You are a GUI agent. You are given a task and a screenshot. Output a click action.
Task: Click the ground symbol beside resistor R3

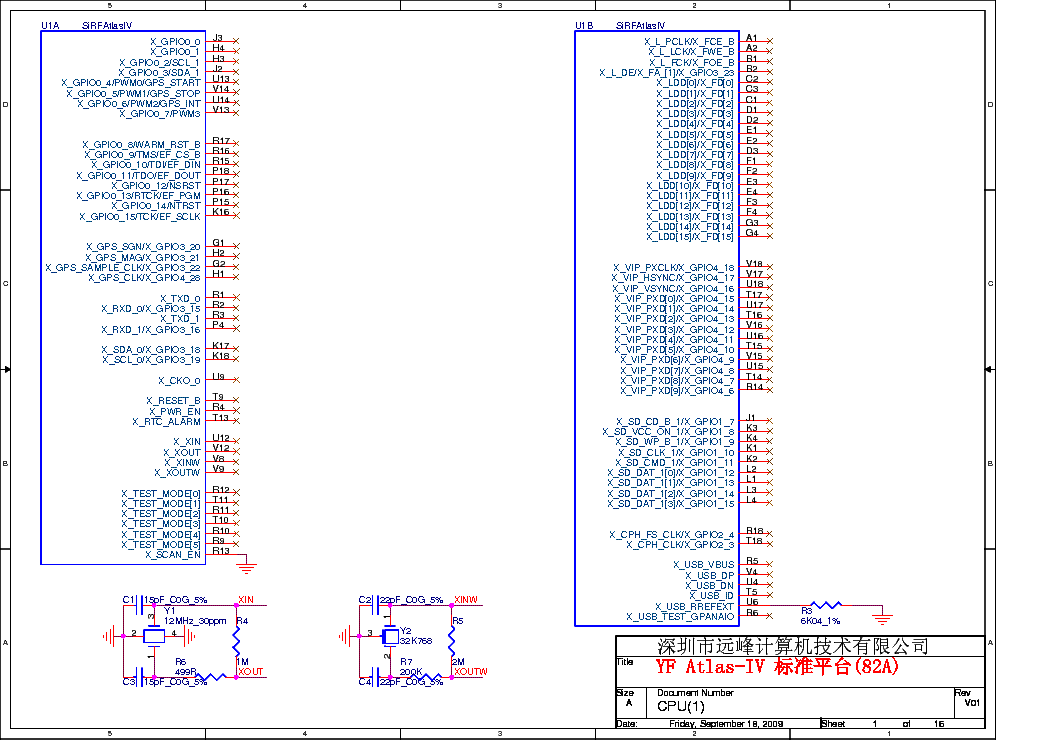coord(882,616)
